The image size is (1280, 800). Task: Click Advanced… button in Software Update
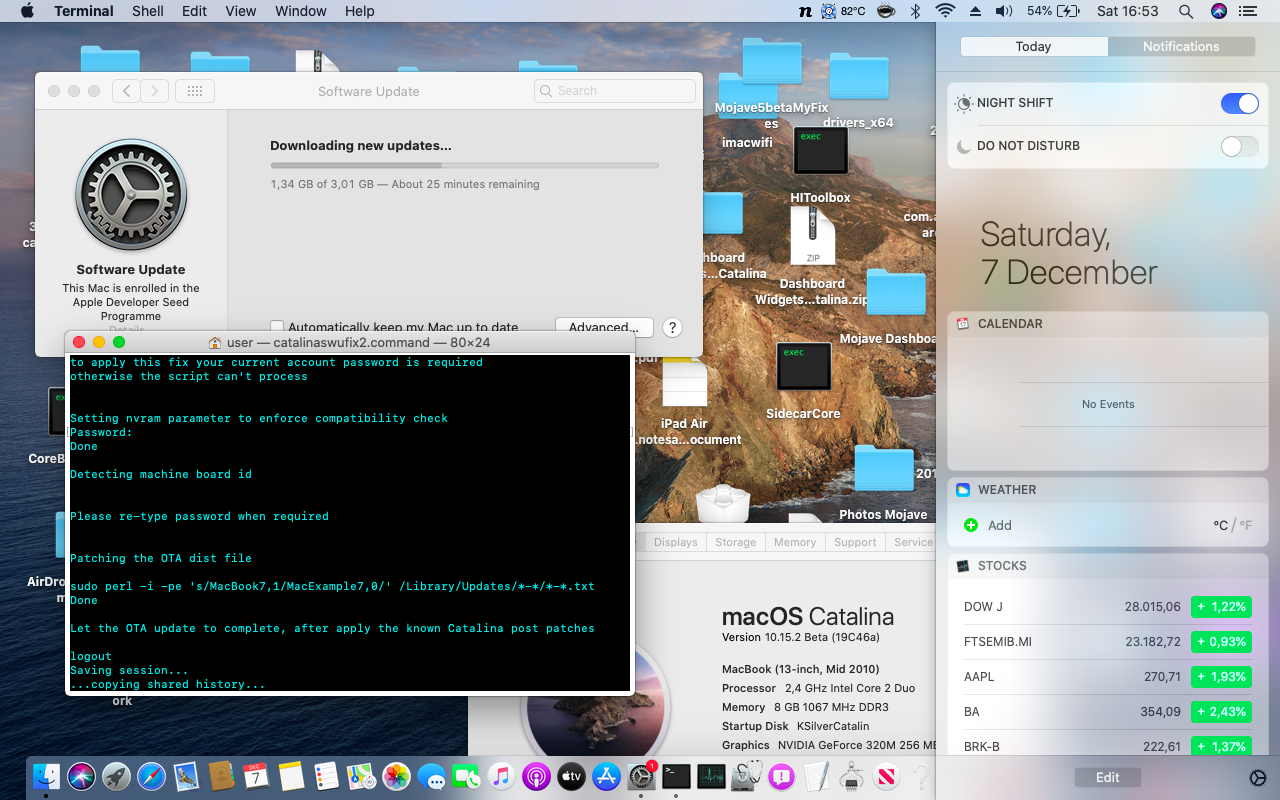pyautogui.click(x=604, y=327)
